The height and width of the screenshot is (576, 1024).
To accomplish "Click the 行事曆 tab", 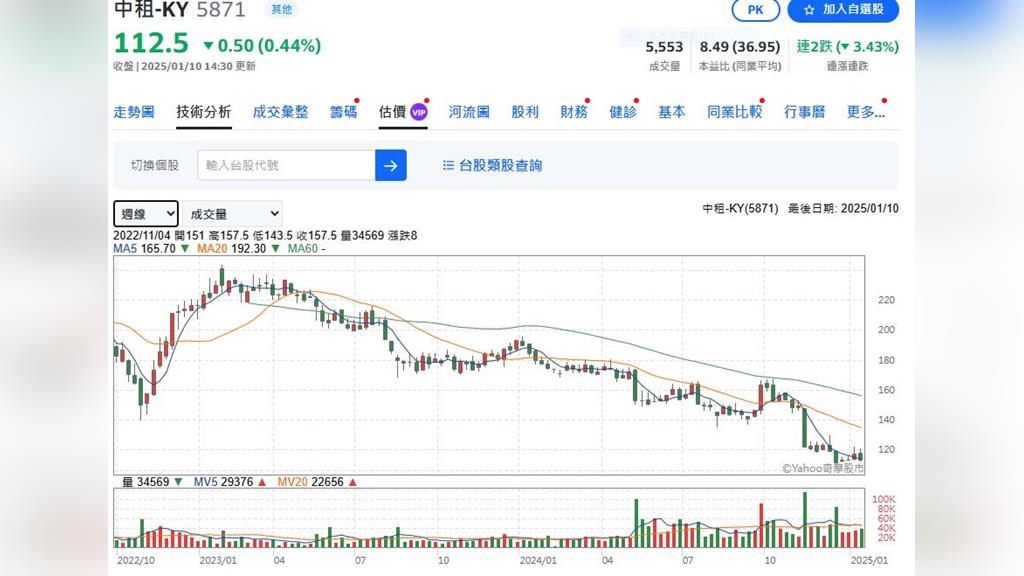I will pos(804,112).
